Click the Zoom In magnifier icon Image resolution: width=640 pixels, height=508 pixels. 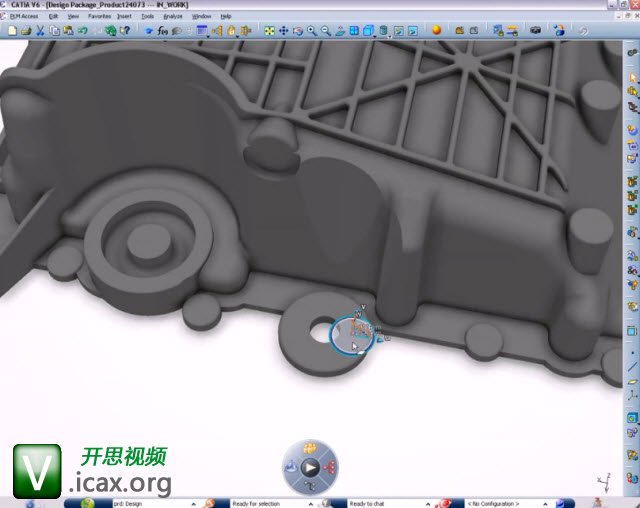(x=312, y=31)
